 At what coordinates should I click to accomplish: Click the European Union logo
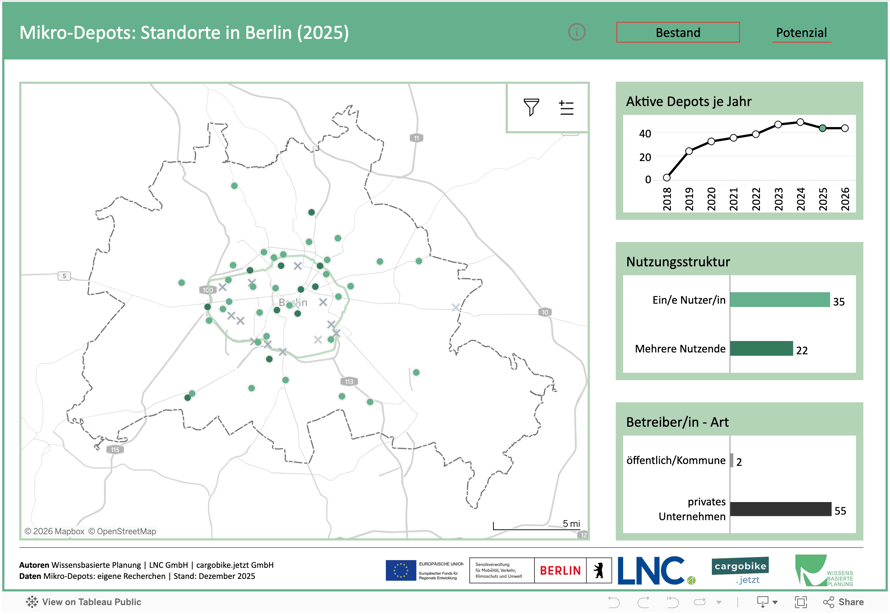425,570
